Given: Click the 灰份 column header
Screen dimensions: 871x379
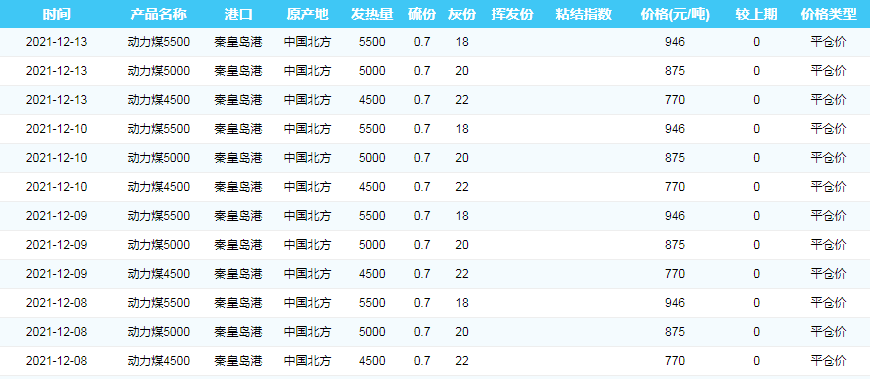Looking at the screenshot, I should (x=462, y=14).
